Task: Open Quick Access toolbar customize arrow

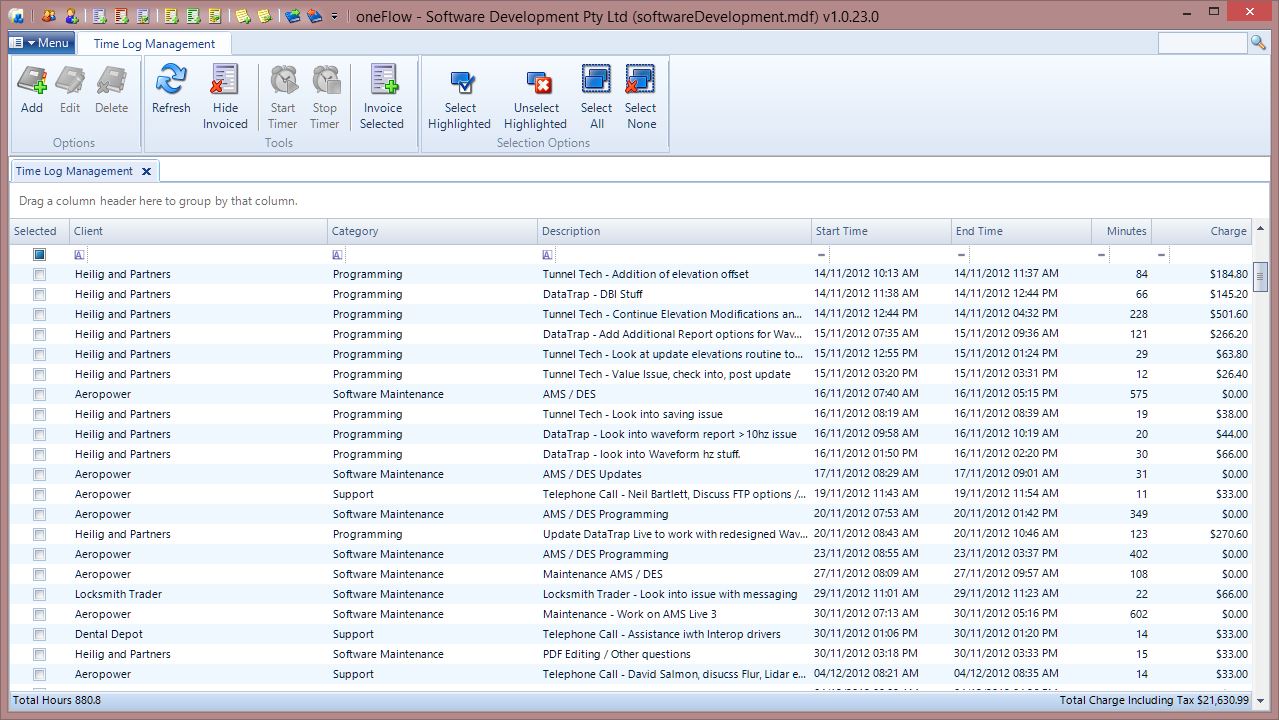Action: coord(334,17)
